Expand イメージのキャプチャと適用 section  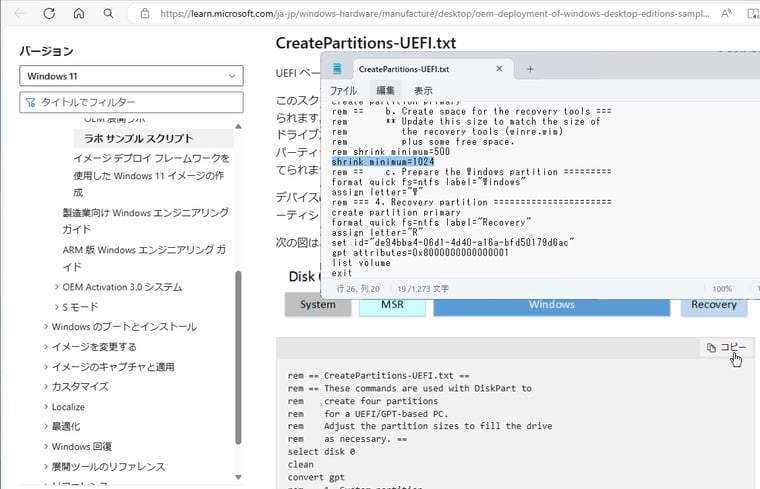pyautogui.click(x=46, y=367)
